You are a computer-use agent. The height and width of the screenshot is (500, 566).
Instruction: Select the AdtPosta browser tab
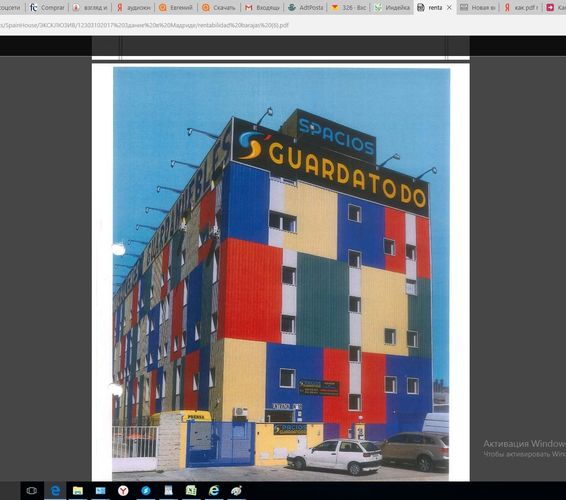(305, 7)
